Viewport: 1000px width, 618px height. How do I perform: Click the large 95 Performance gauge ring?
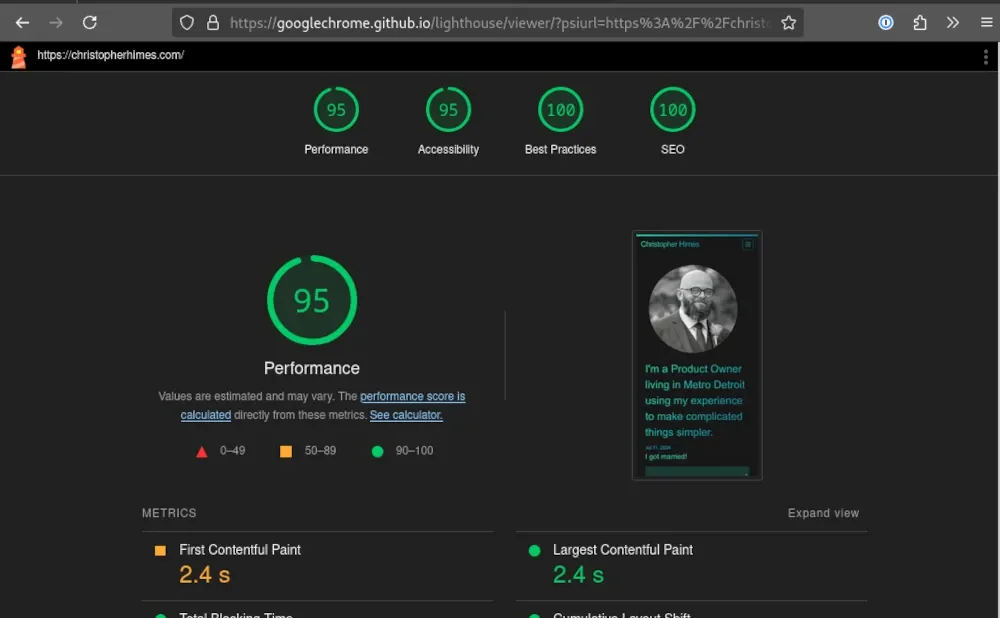pos(312,300)
